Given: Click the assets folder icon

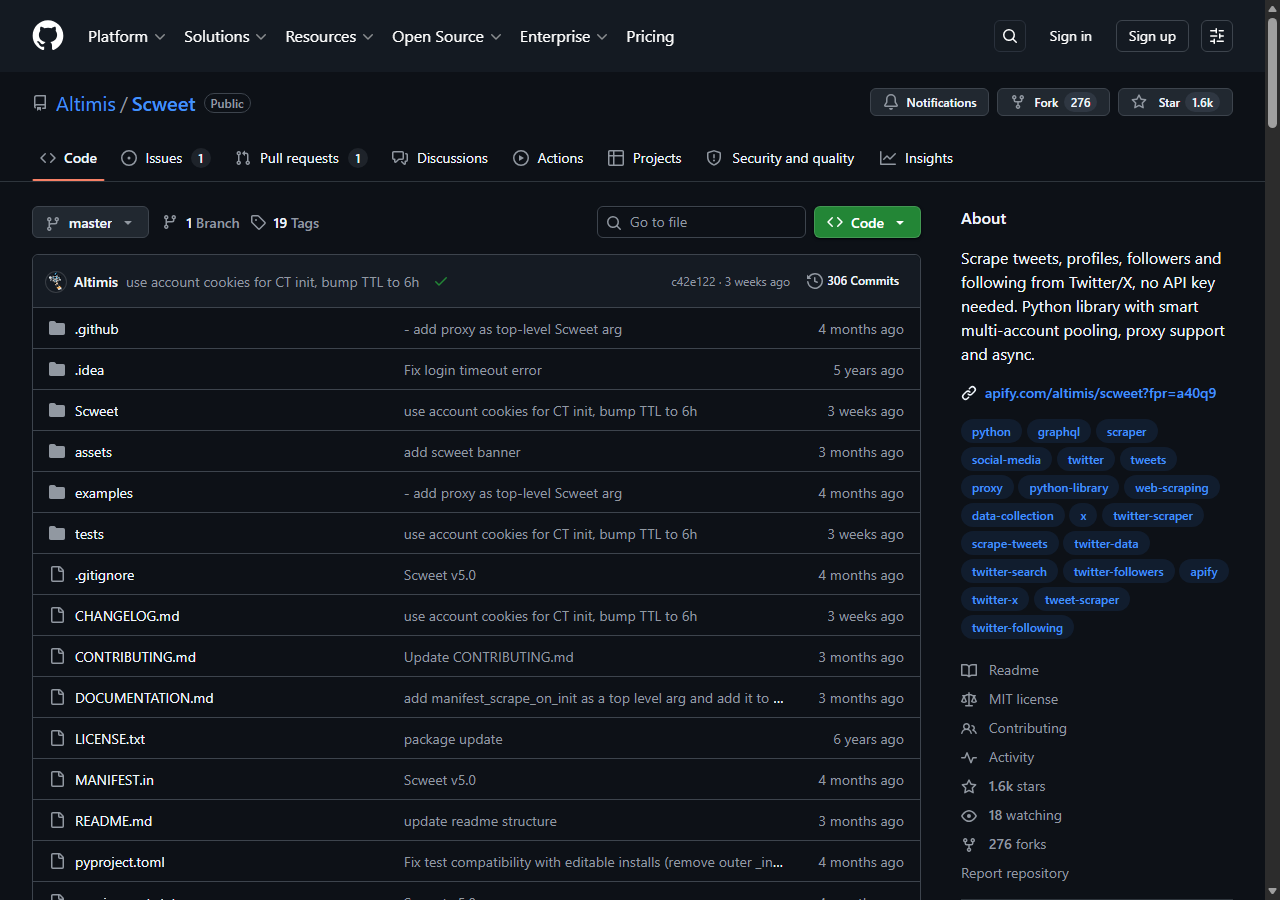Looking at the screenshot, I should (57, 452).
